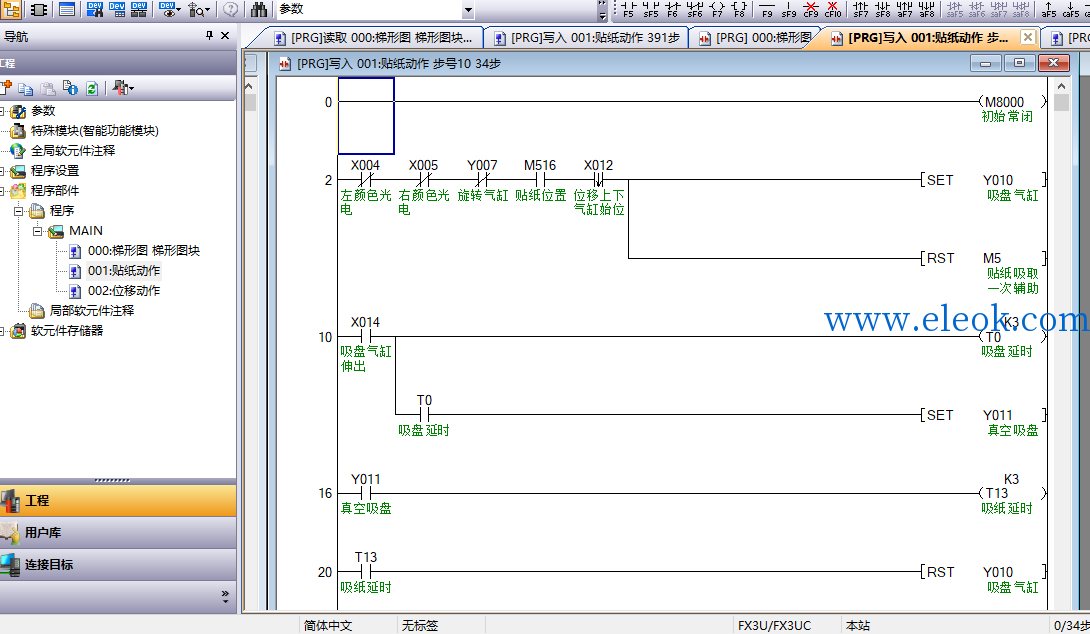Select 程序设置 in the project tree

coord(55,171)
